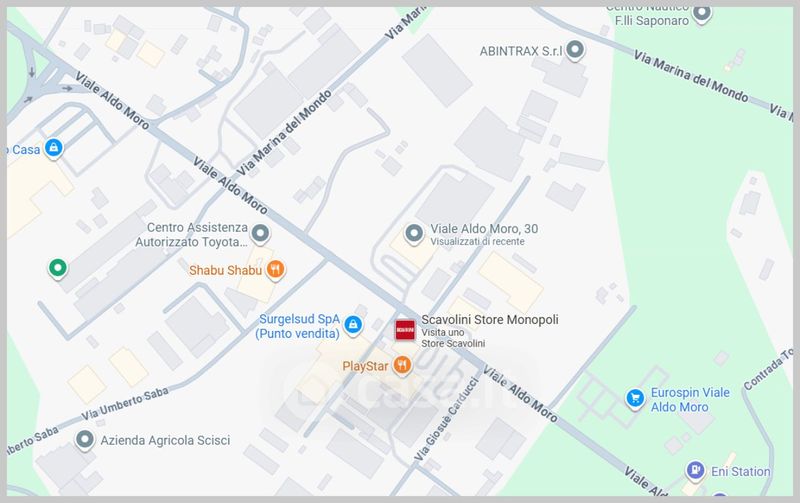The image size is (800, 503).
Task: Select the Viale Aldo Moro, 30 pin
Action: (x=414, y=234)
